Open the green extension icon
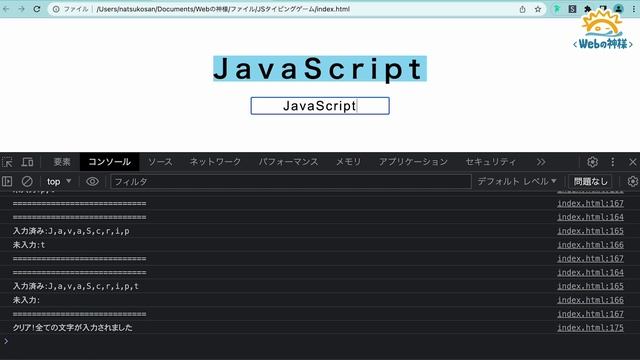 (557, 9)
